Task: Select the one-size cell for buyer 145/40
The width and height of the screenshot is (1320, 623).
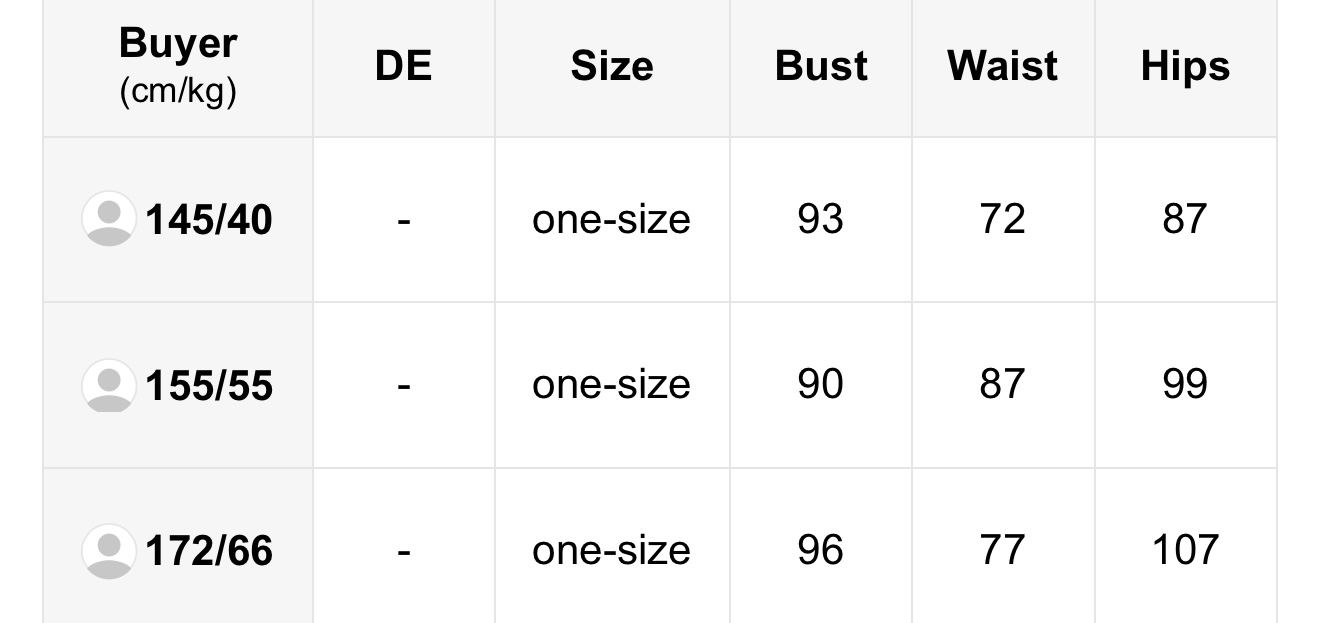Action: [x=612, y=219]
